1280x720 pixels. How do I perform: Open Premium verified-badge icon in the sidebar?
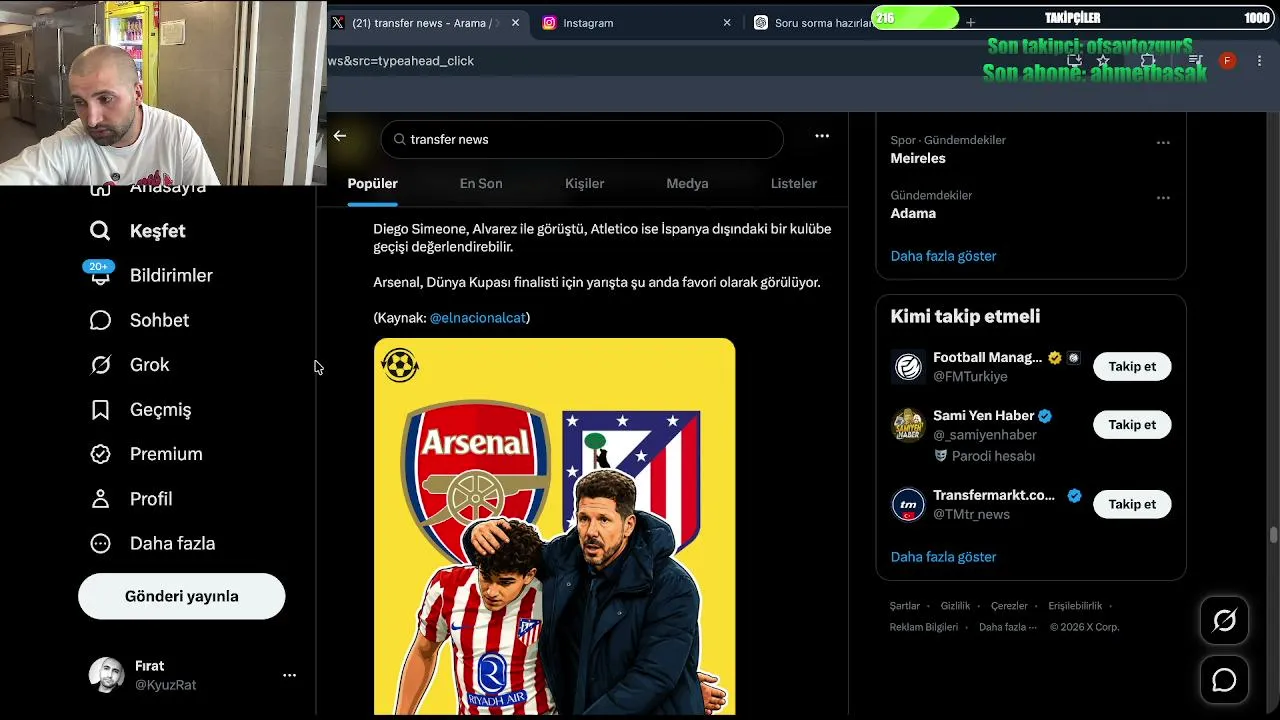[100, 454]
